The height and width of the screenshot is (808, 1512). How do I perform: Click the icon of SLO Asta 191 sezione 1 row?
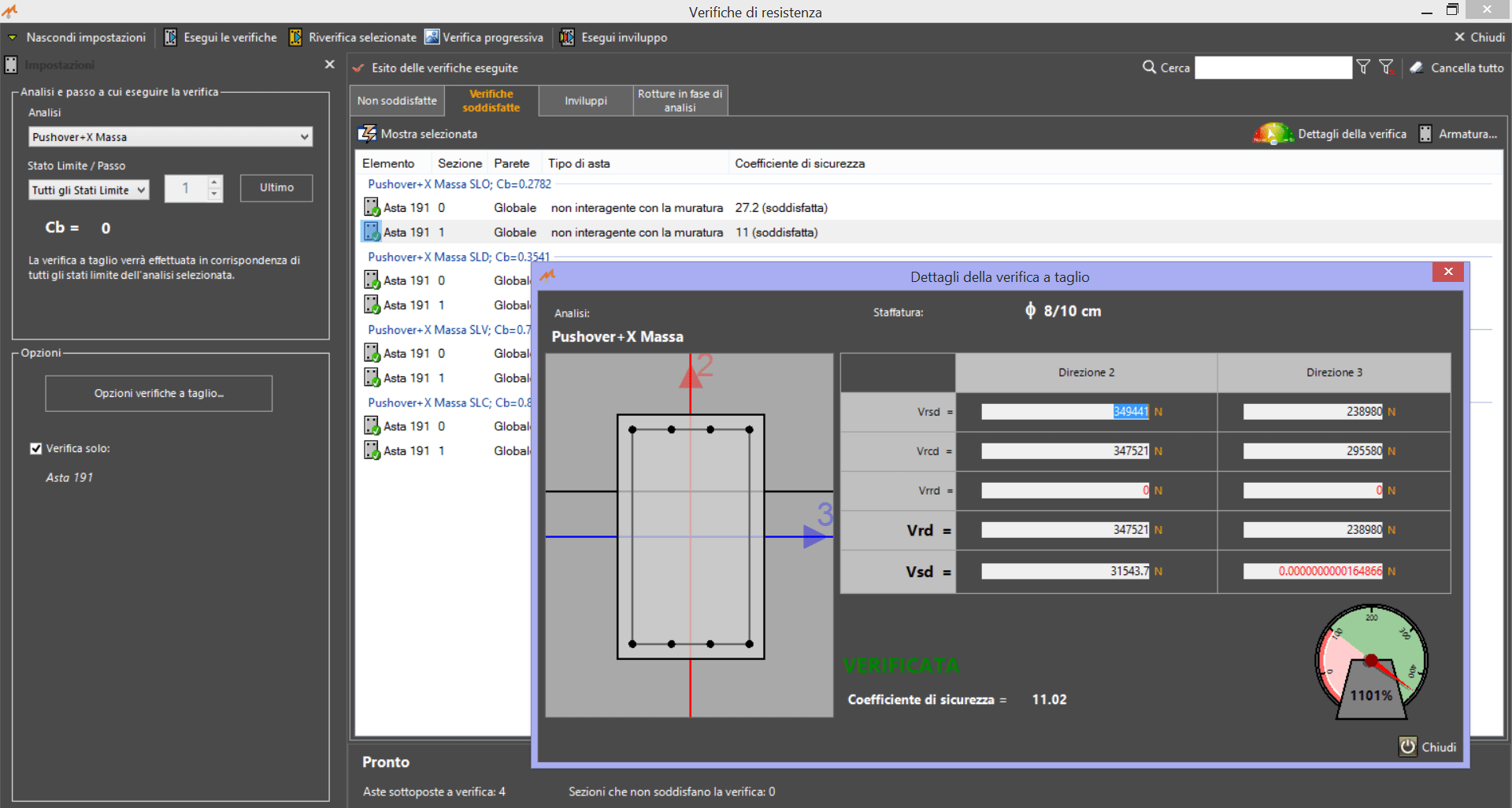tap(372, 232)
